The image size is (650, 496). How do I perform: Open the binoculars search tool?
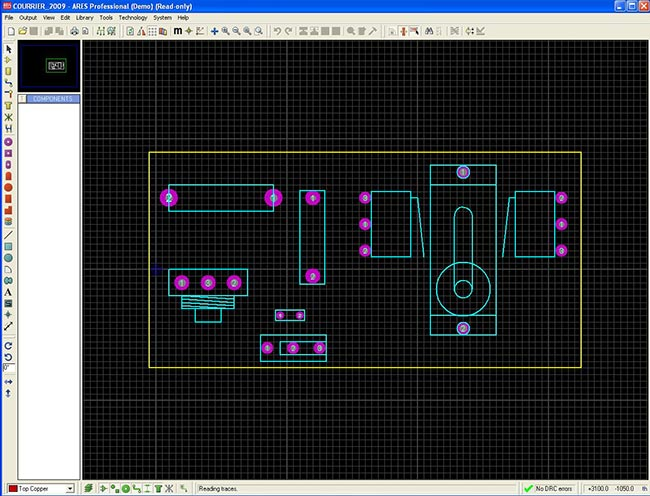429,31
